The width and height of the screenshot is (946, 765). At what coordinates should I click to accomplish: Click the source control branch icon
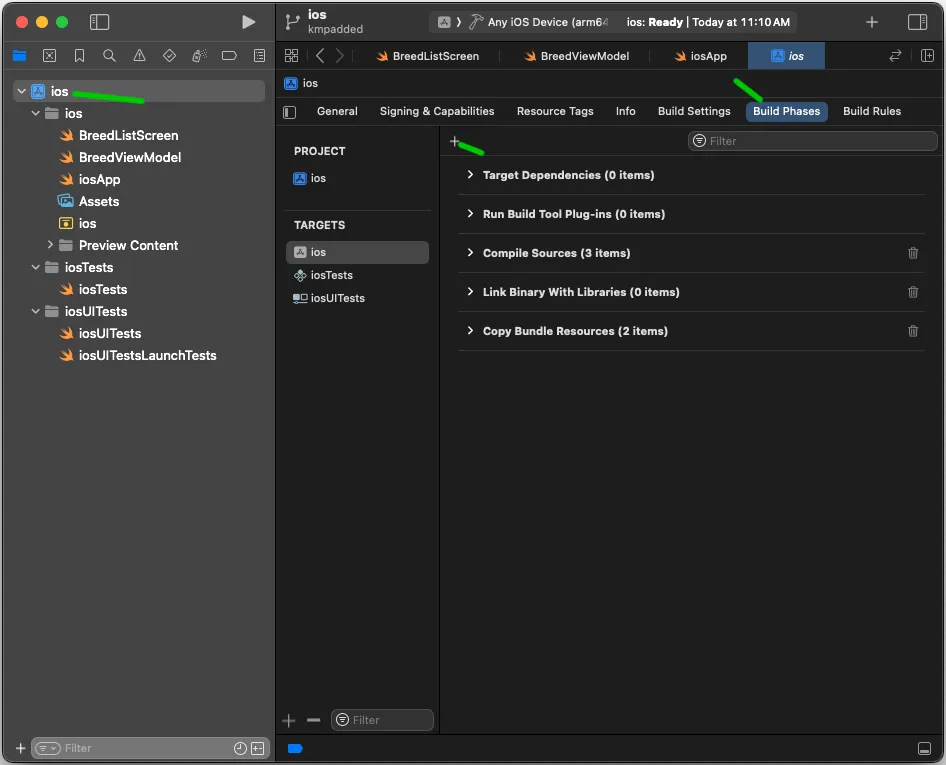tap(292, 22)
